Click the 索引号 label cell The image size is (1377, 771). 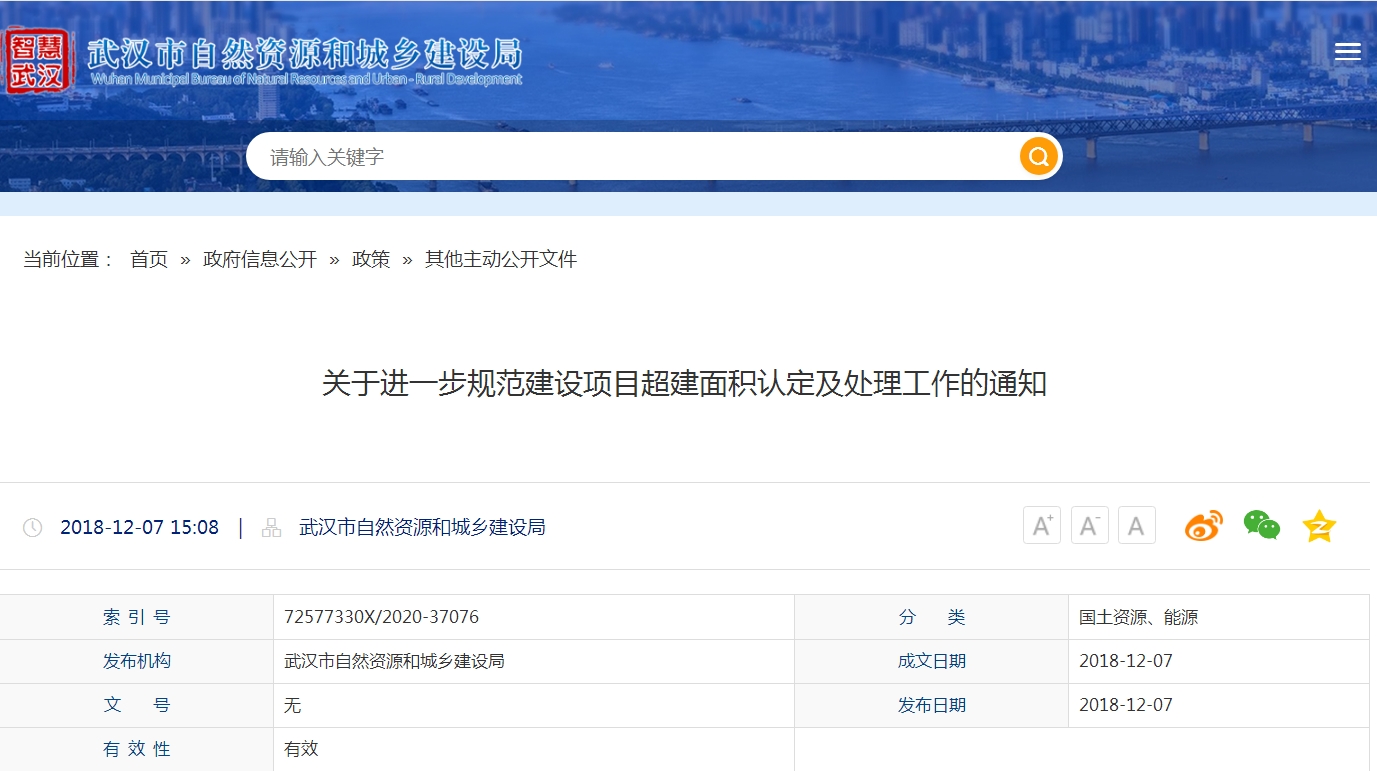tap(137, 617)
